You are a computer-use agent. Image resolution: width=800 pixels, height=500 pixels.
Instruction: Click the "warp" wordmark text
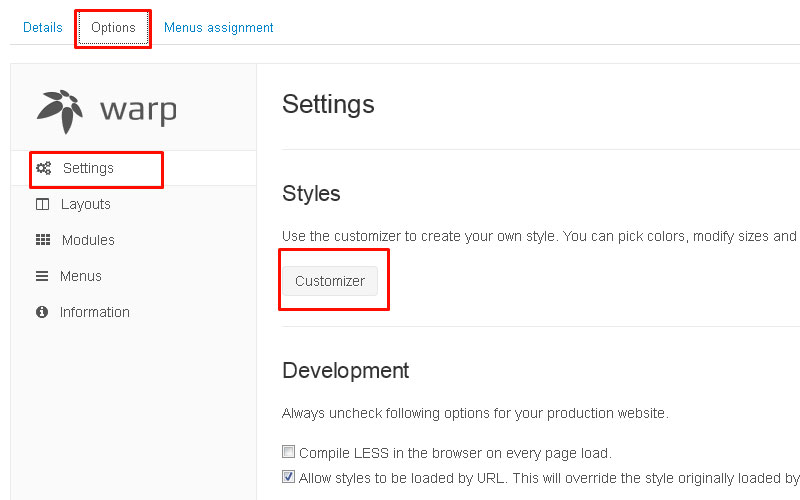tap(138, 110)
